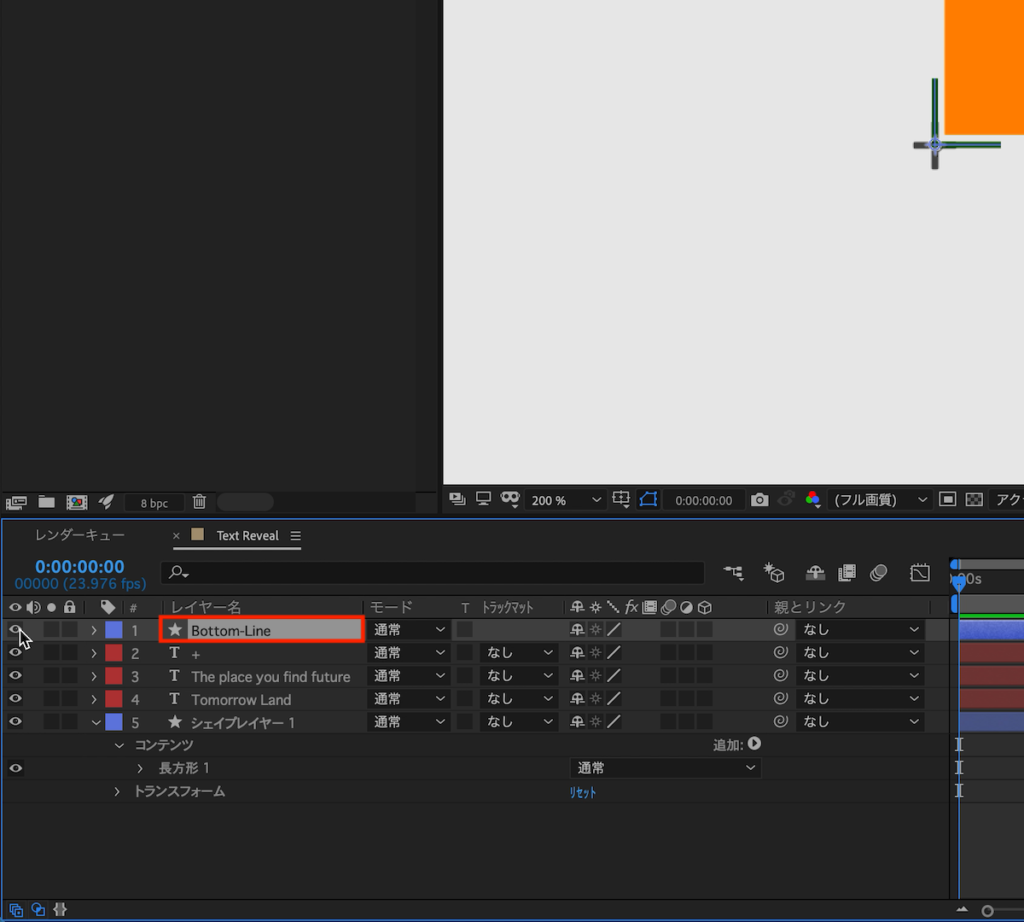
Task: Toggle transparency grid in viewer
Action: [x=973, y=499]
